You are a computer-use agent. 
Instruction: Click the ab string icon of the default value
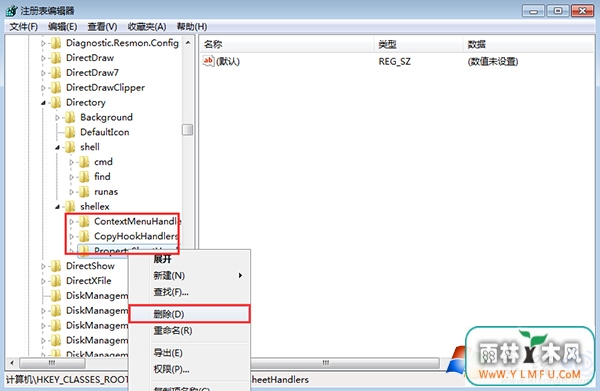pyautogui.click(x=209, y=61)
